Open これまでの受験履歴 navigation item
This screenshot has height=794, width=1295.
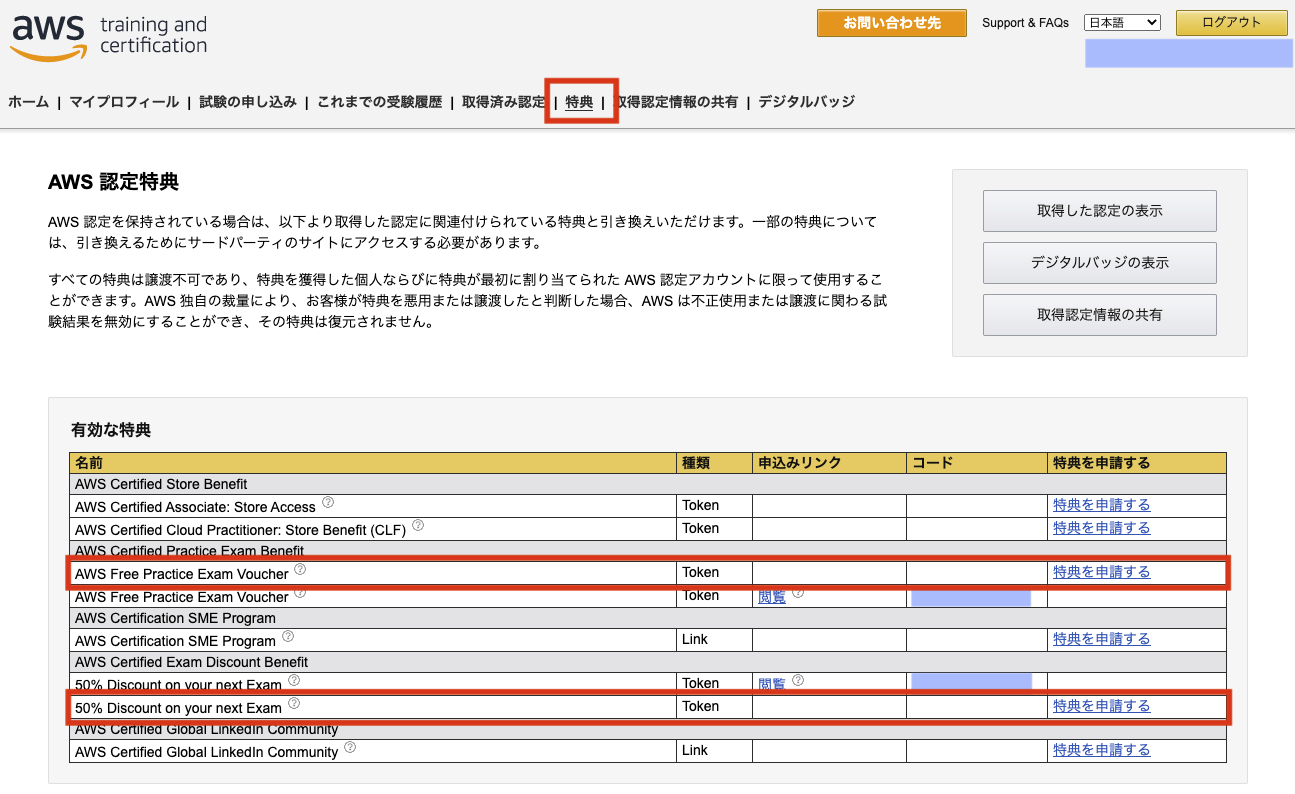(379, 101)
